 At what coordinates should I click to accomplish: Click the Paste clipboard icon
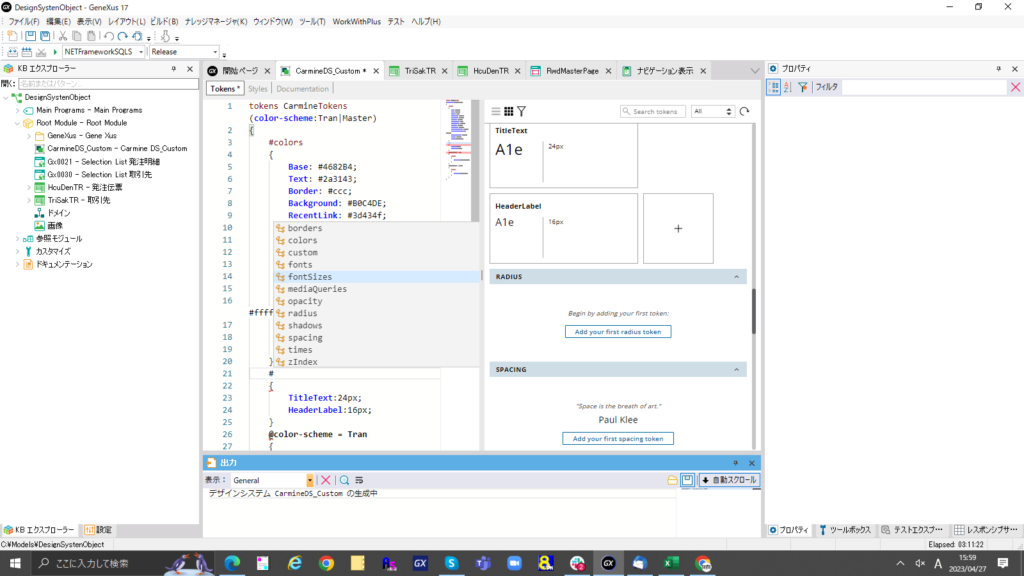[91, 36]
